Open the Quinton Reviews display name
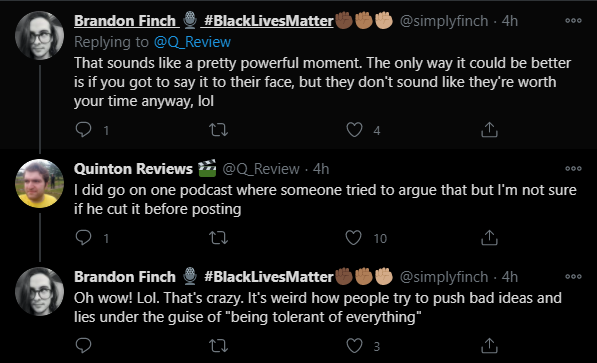 click(133, 169)
